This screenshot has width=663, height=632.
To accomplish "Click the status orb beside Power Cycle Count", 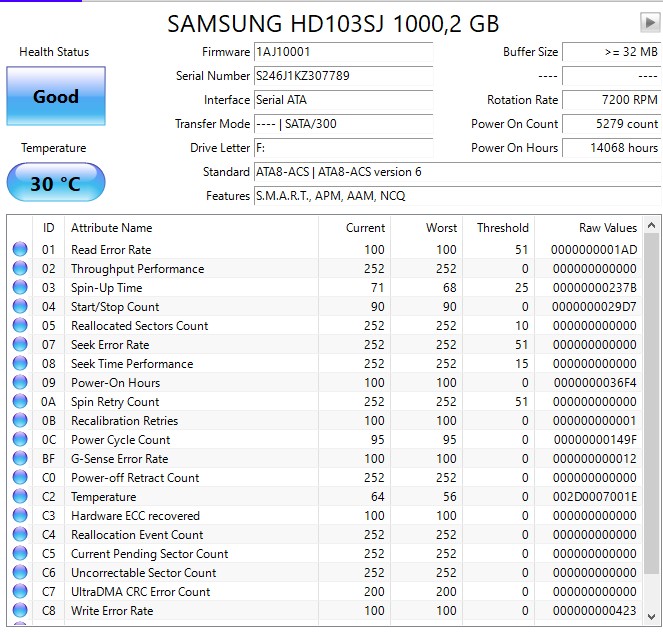I will 20,440.
